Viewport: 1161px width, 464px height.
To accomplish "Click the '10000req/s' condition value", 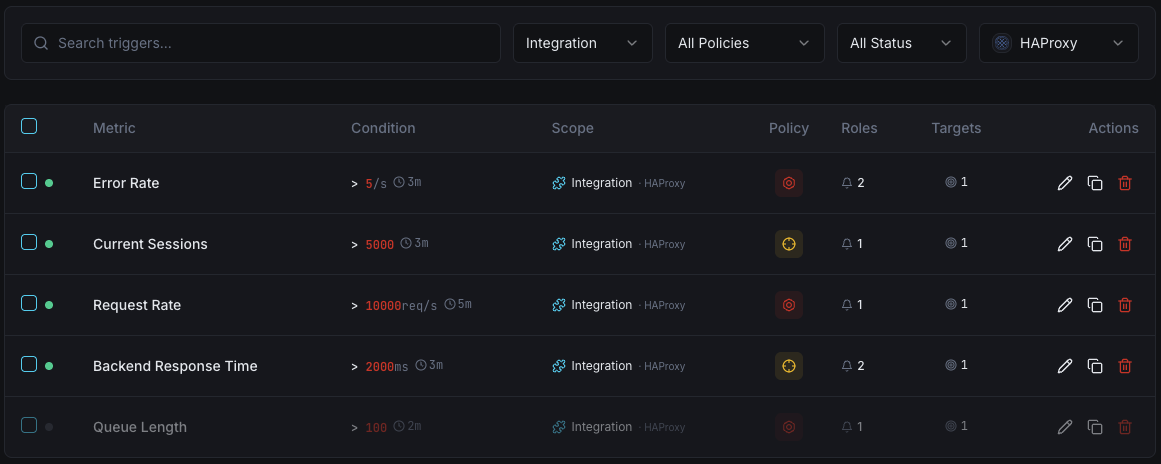I will pos(401,305).
